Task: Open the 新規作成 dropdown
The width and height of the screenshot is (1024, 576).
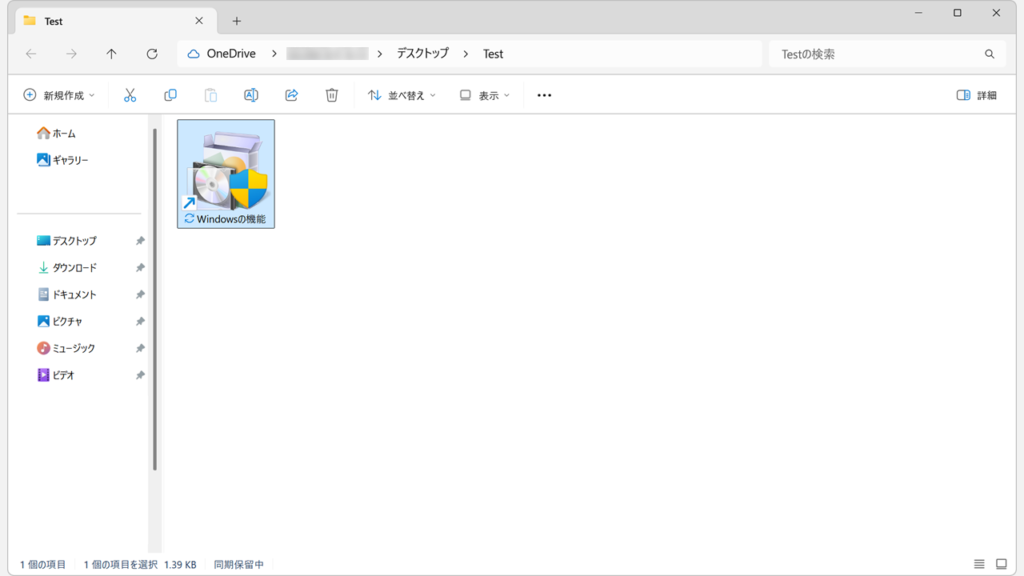Action: (x=59, y=95)
